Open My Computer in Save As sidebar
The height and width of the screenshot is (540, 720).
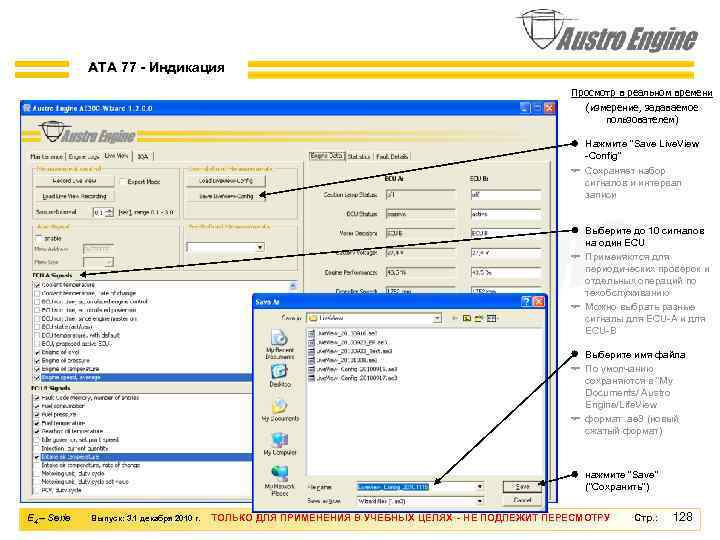tap(280, 444)
